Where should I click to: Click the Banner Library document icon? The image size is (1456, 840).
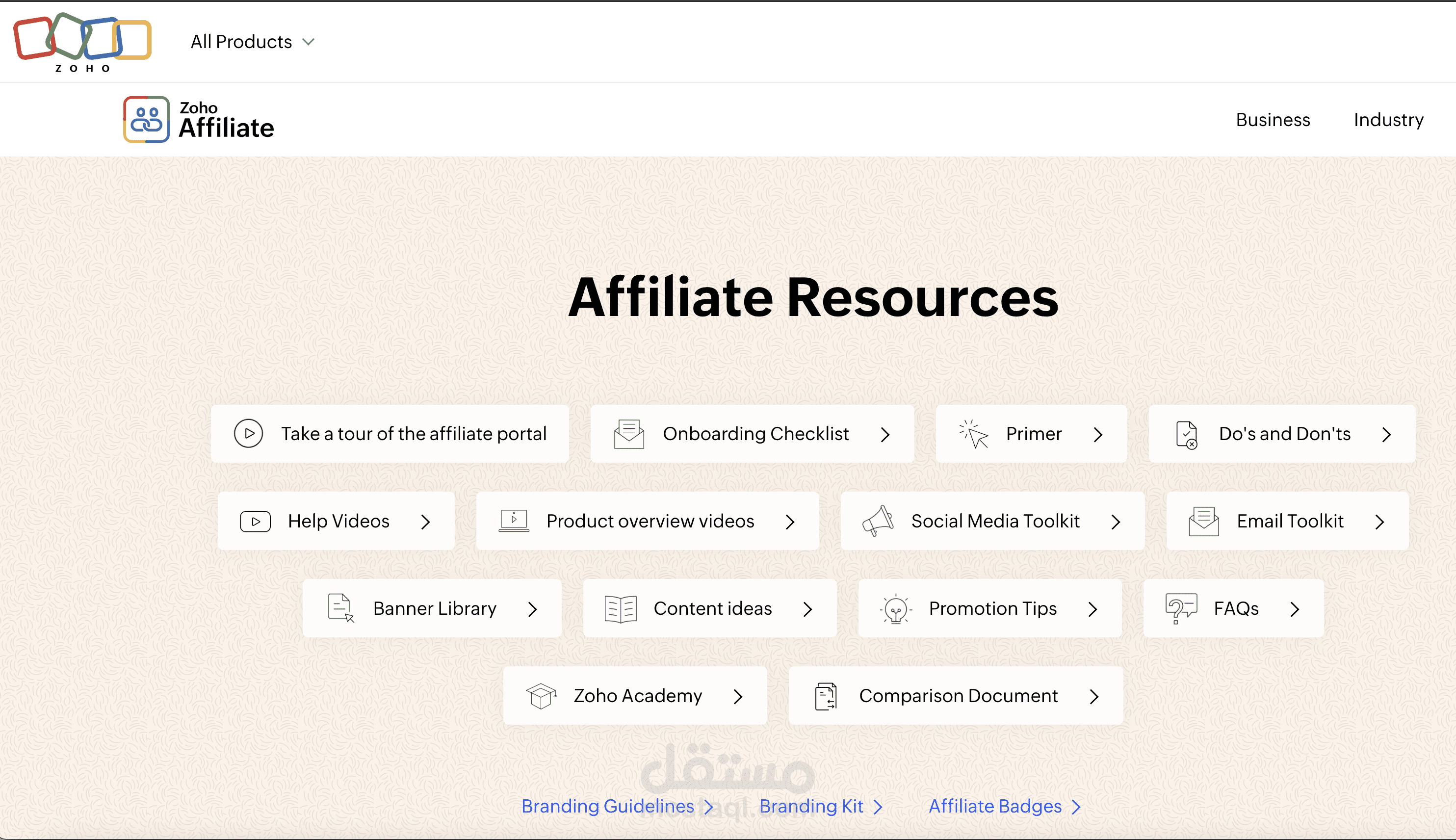click(341, 608)
